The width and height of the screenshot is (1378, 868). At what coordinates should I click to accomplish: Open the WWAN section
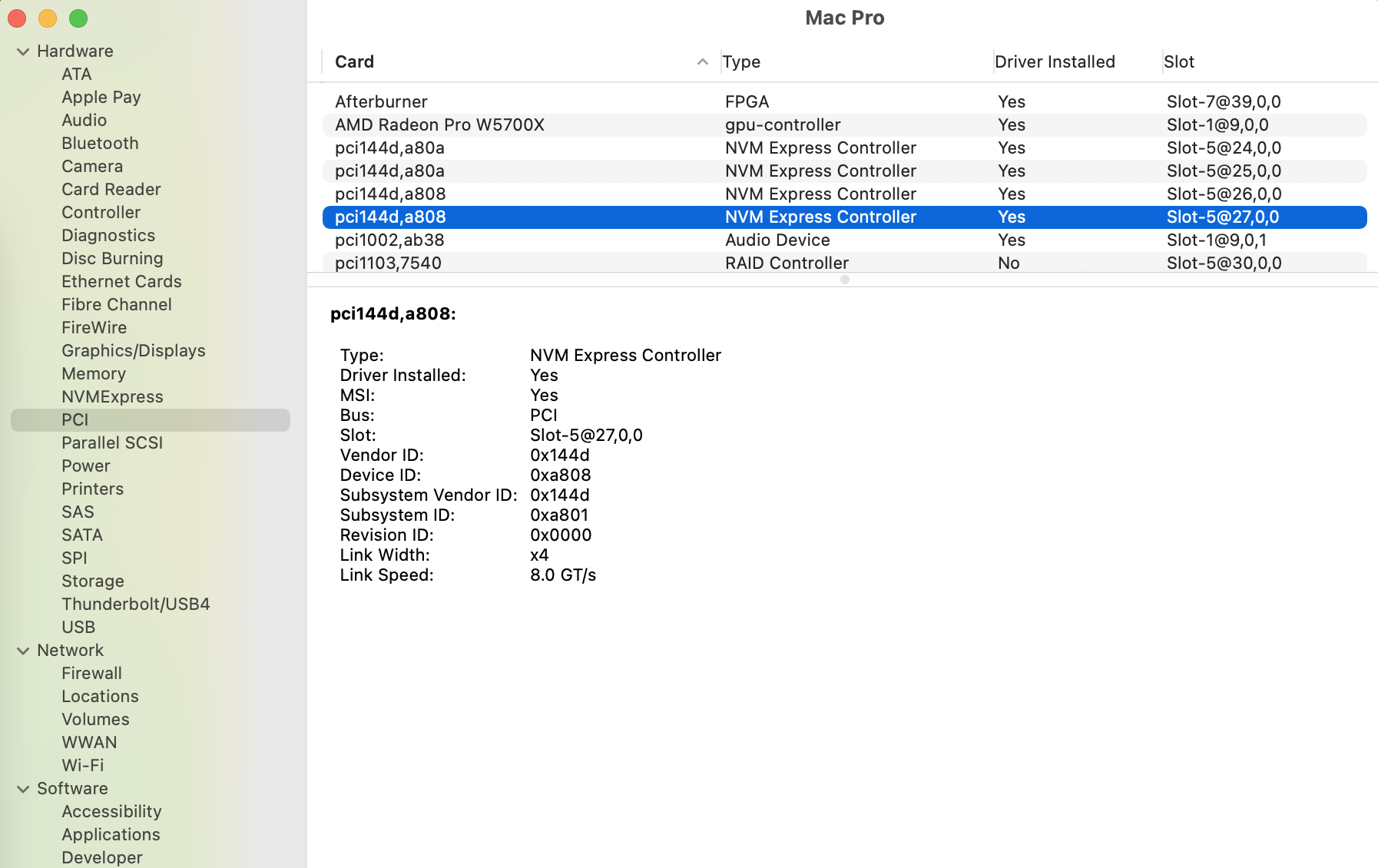click(89, 743)
